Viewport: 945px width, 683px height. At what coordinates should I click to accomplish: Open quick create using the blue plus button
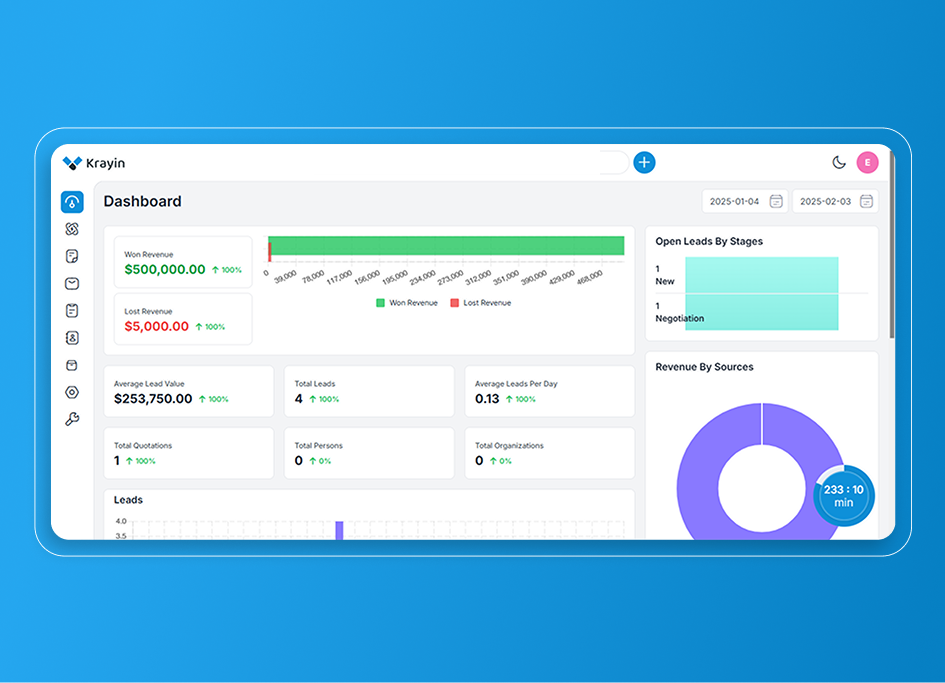tap(644, 162)
